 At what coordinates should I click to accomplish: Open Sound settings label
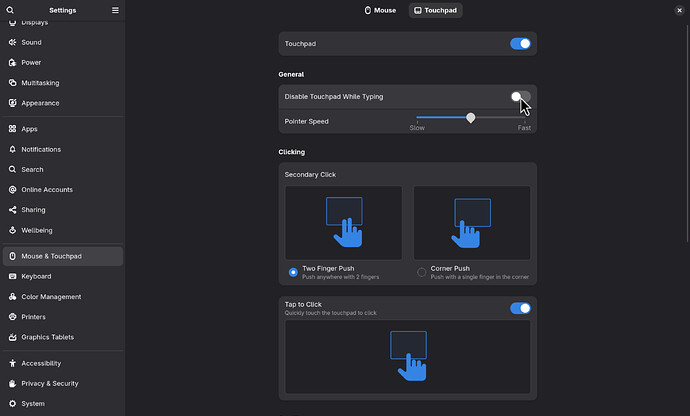click(31, 42)
